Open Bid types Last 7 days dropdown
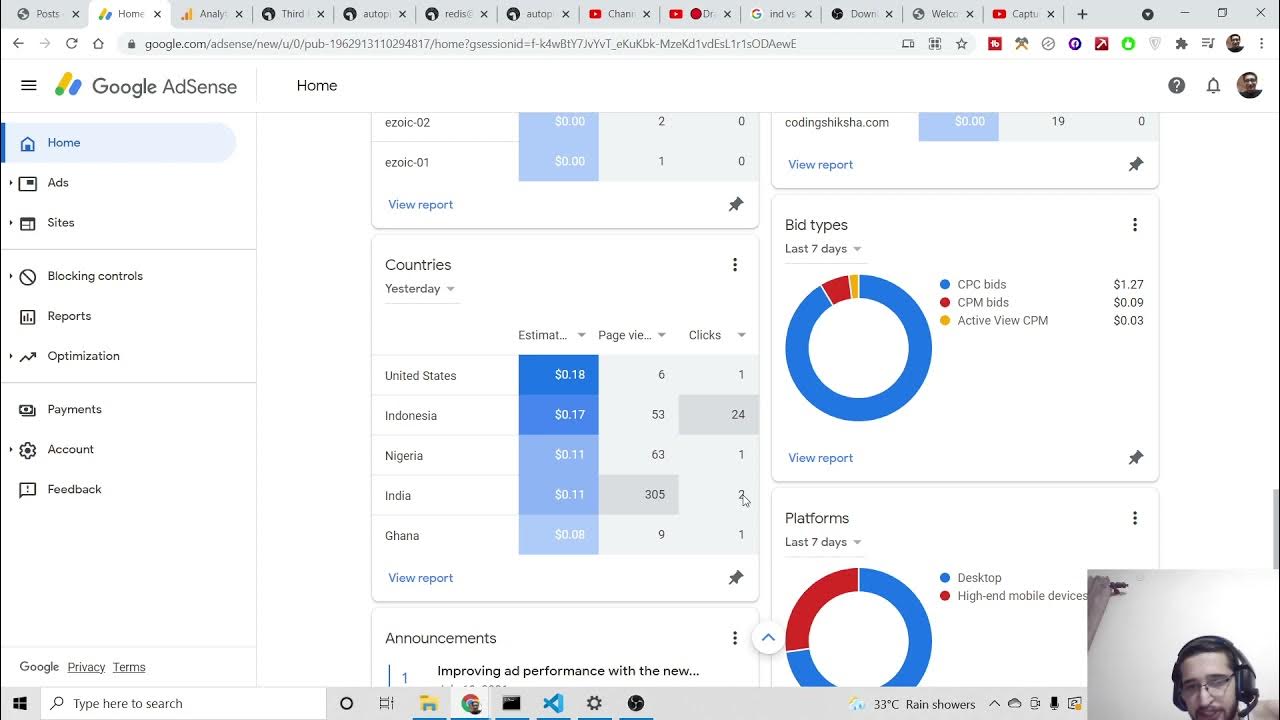Viewport: 1280px width, 720px height. click(823, 249)
